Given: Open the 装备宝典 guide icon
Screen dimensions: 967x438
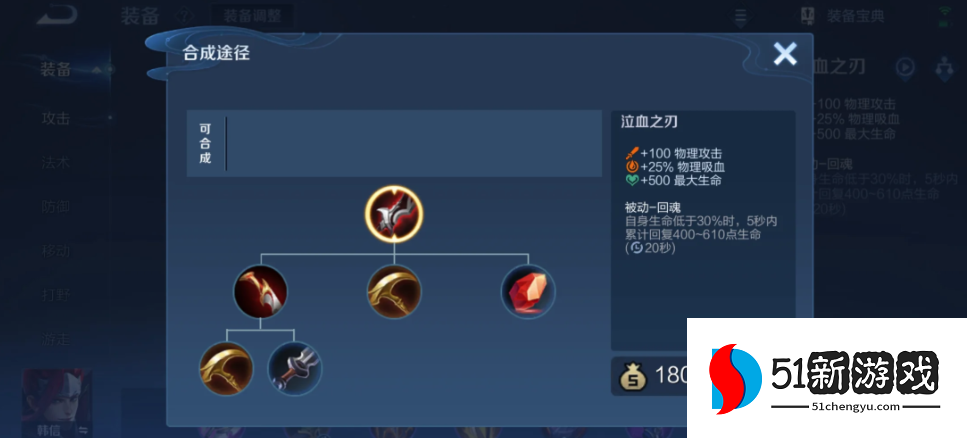Looking at the screenshot, I should coord(807,15).
